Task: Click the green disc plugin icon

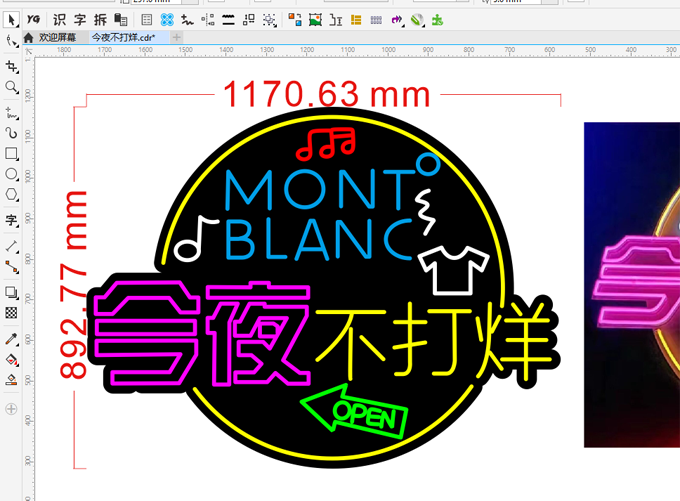Action: [x=417, y=20]
